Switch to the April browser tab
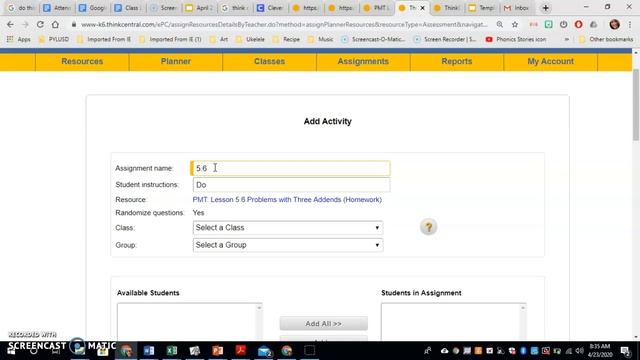 [x=199, y=8]
